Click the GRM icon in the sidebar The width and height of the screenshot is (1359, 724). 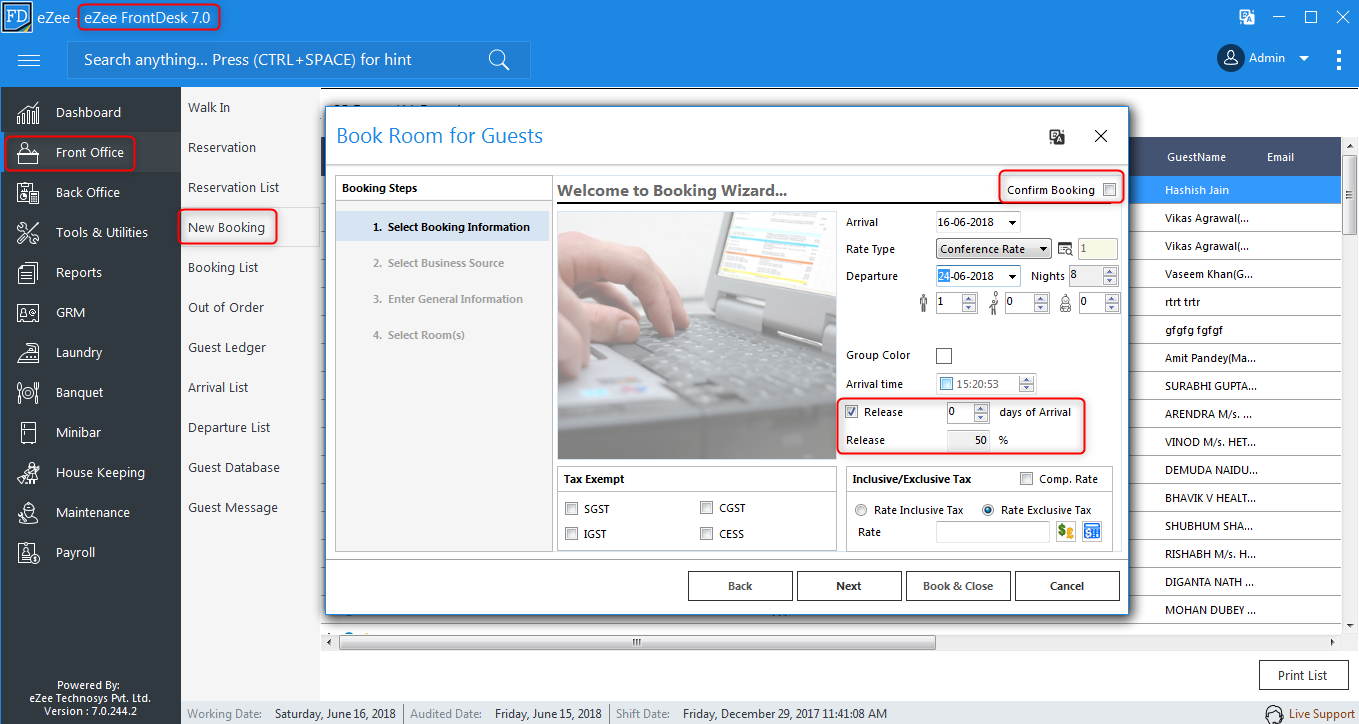coord(28,313)
